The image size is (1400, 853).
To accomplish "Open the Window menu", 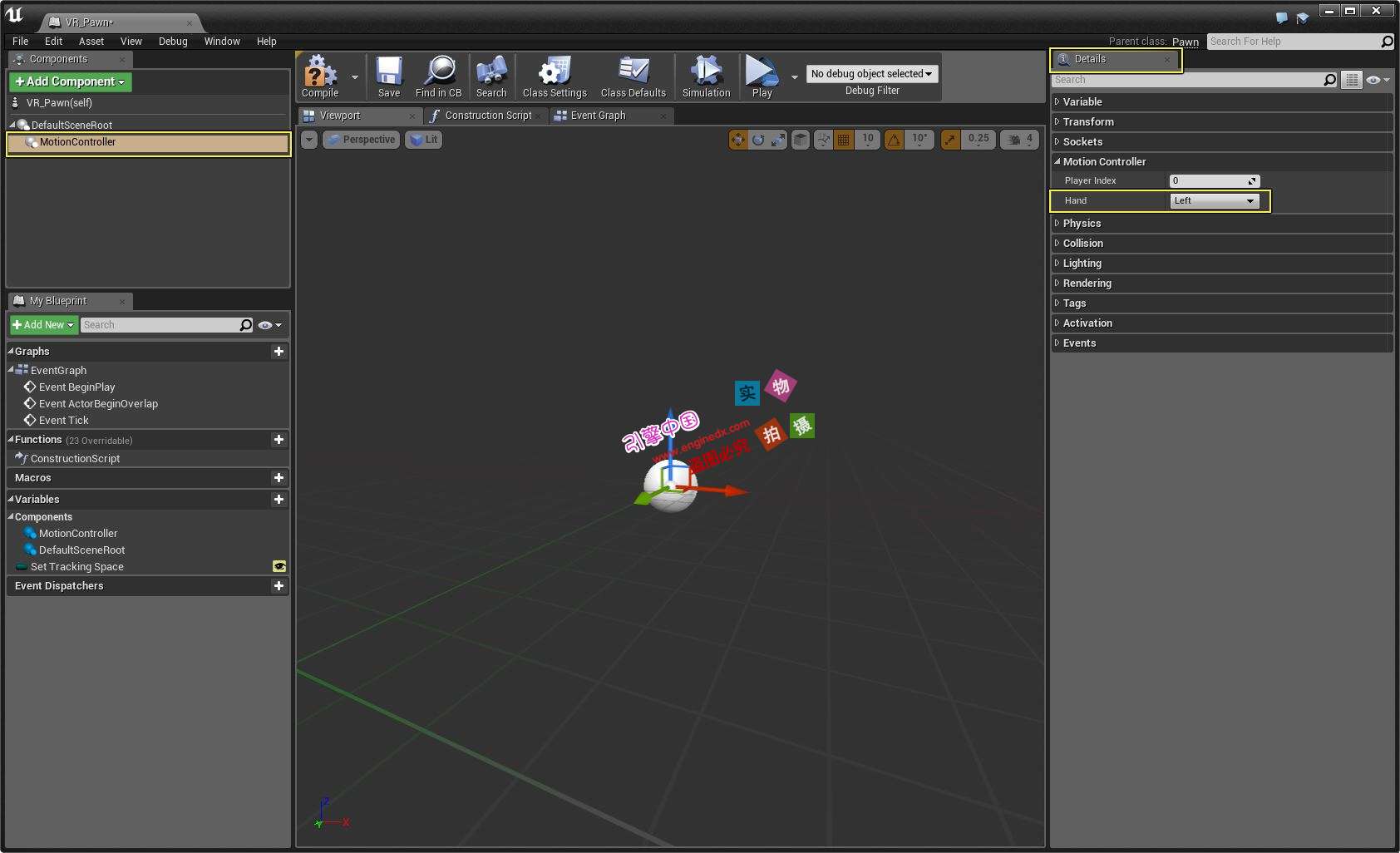I will tap(222, 41).
